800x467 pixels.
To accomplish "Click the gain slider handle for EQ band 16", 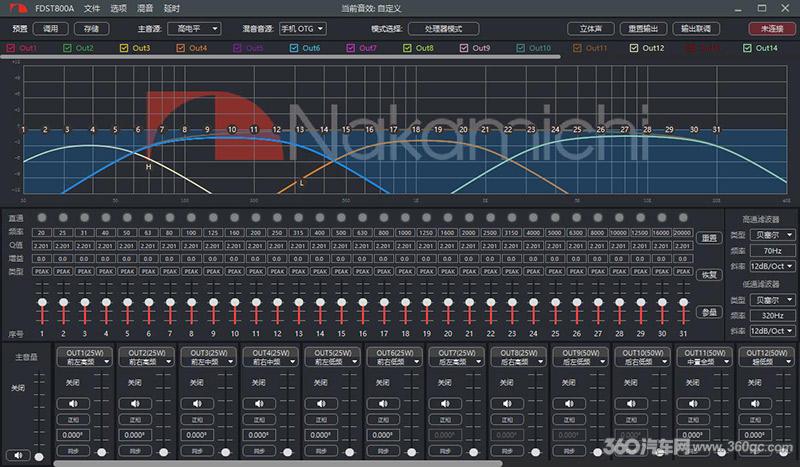I will (x=363, y=302).
